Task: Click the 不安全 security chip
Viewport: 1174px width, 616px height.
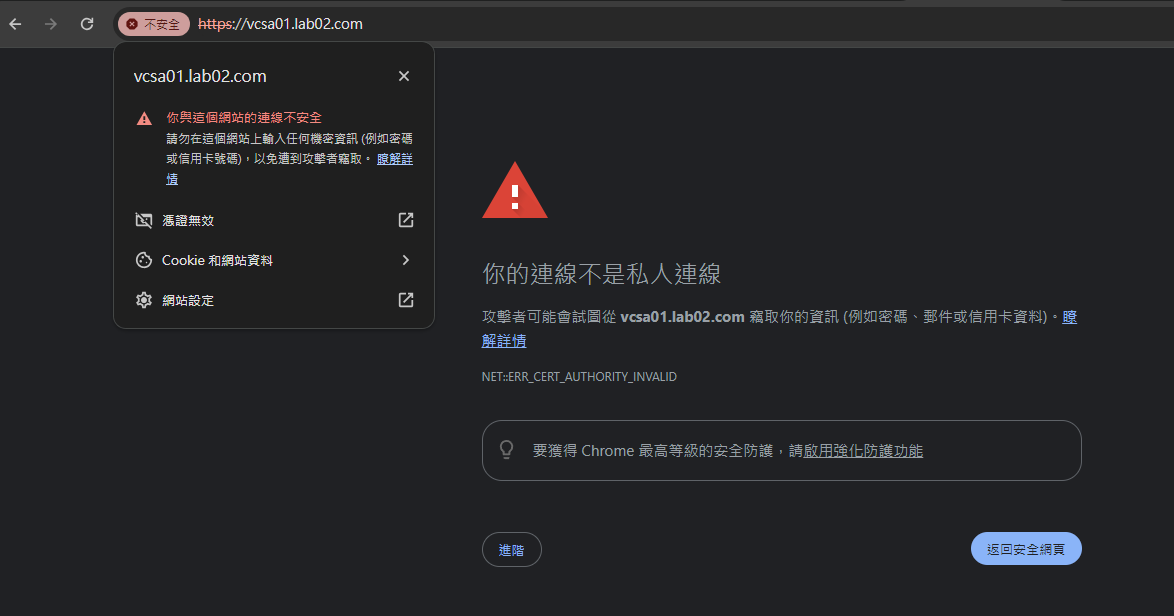Action: [x=153, y=24]
